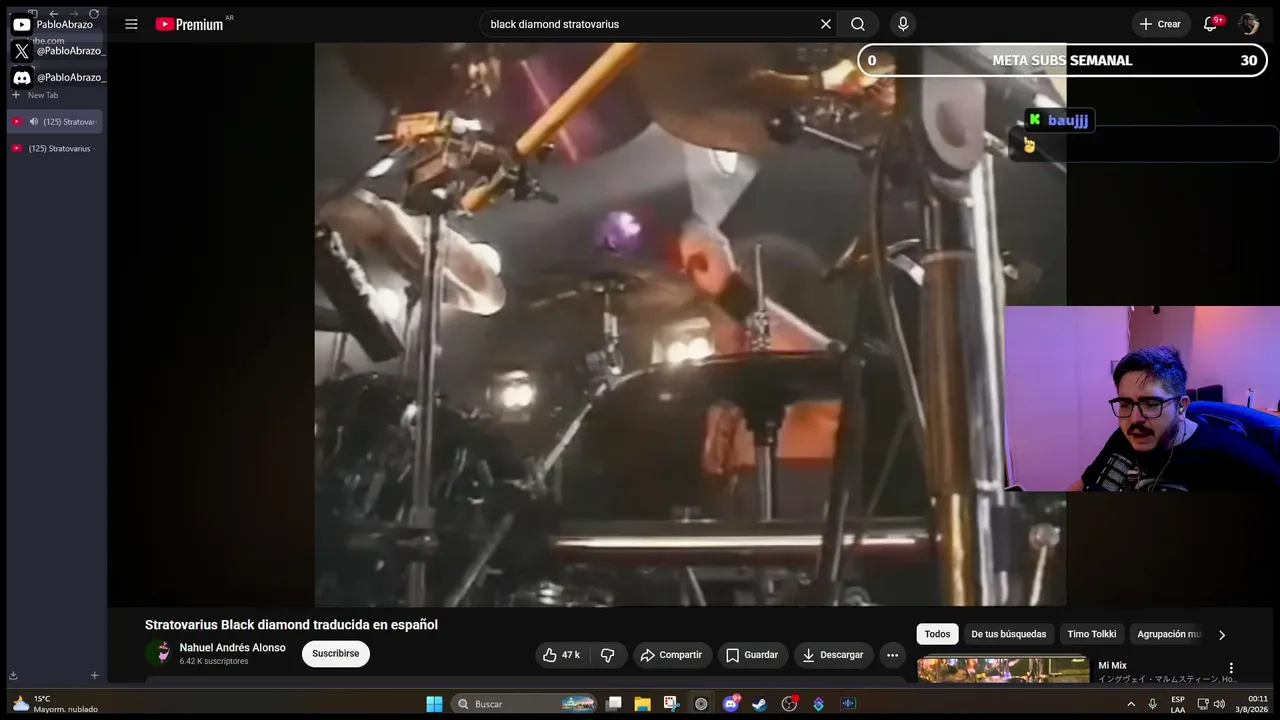Click the PabloAbrazo YouTube overlay label
The width and height of the screenshot is (1280, 720).
64,24
